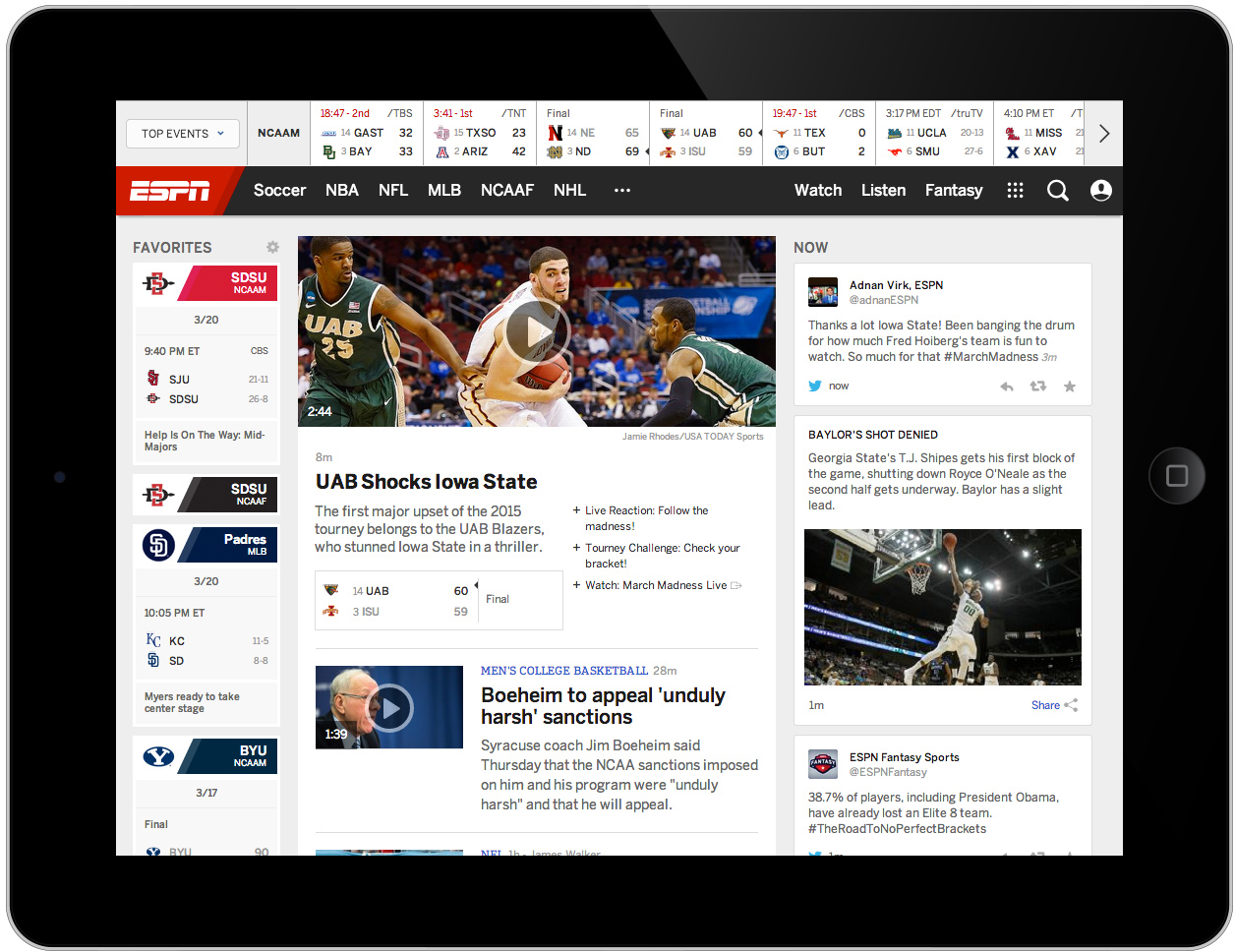Open the Top Events dropdown
The width and height of the screenshot is (1235, 952).
pos(183,134)
